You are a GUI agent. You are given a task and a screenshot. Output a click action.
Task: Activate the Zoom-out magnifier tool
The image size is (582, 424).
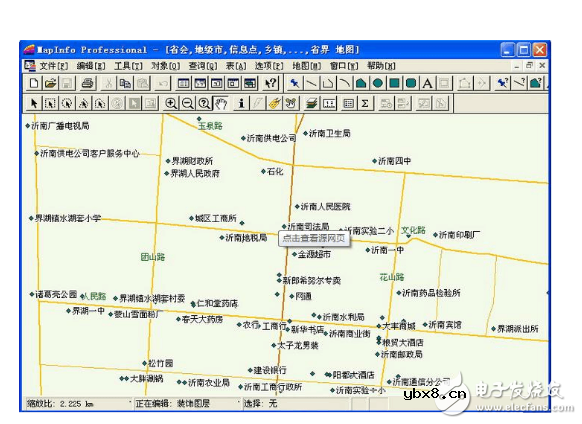pos(187,104)
